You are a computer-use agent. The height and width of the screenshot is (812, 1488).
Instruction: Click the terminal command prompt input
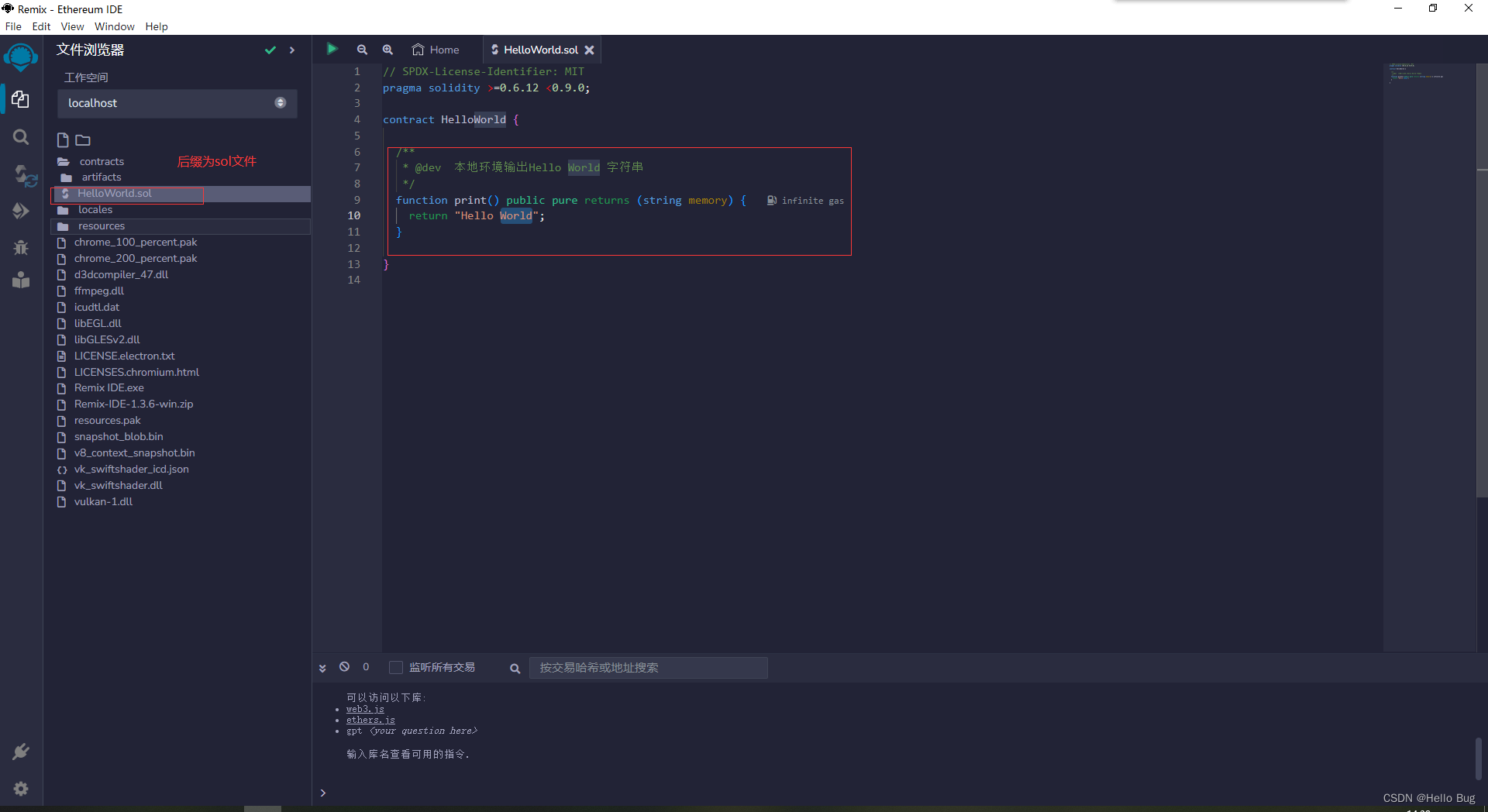point(899,793)
